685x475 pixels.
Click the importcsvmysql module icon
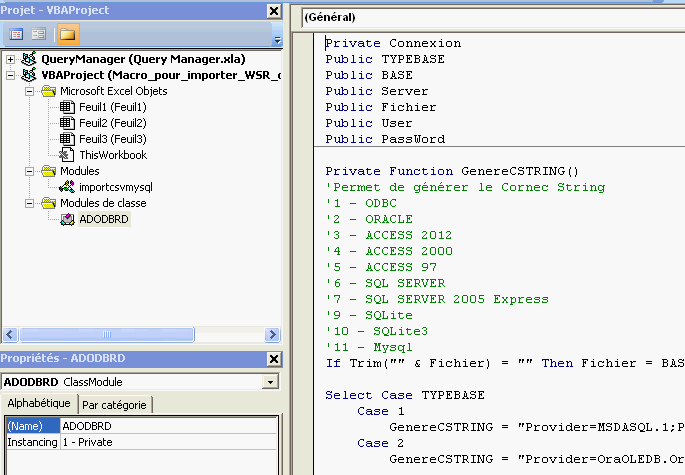(67, 187)
